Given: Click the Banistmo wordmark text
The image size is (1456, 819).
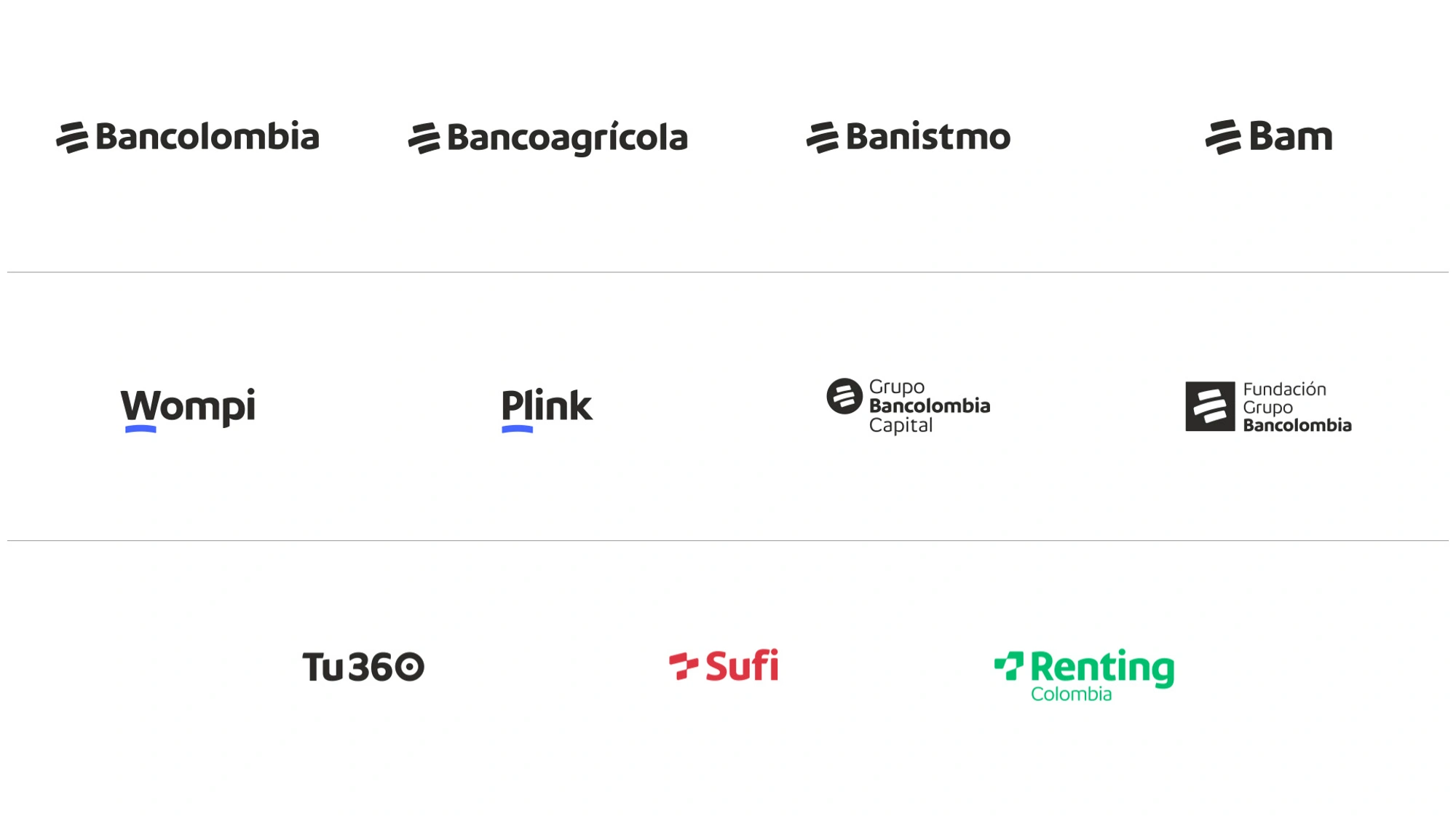Looking at the screenshot, I should (x=928, y=137).
